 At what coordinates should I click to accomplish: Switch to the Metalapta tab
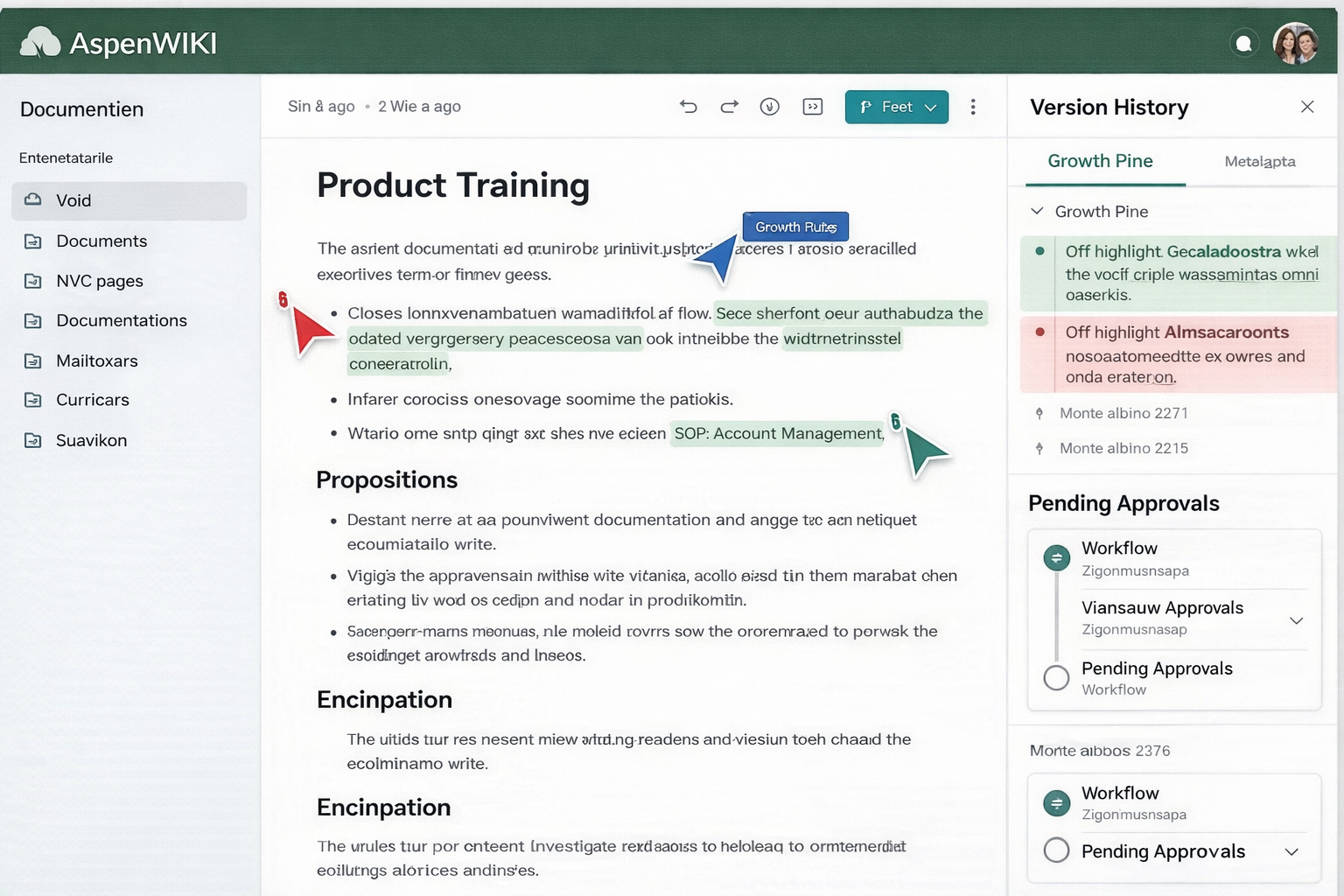click(1259, 162)
